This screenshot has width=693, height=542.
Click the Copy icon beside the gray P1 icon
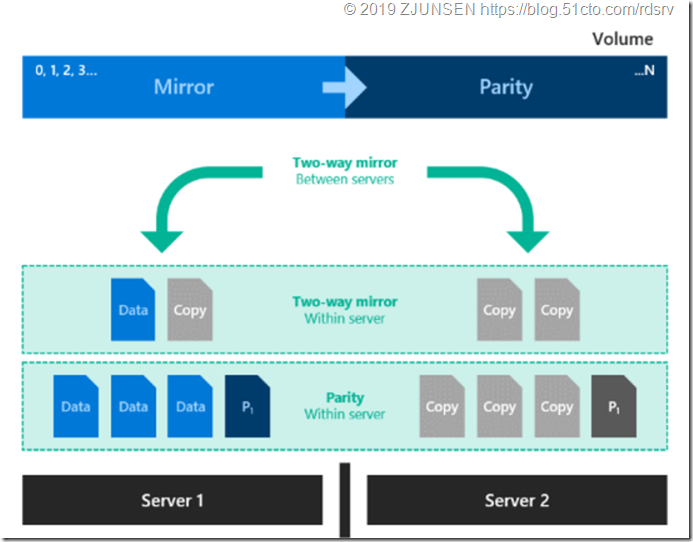coord(557,406)
